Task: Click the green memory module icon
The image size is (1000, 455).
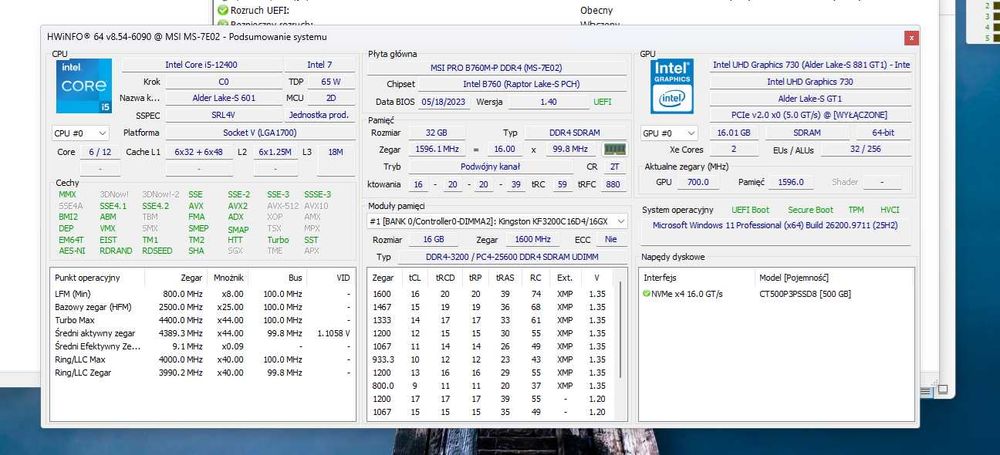Action: (615, 149)
